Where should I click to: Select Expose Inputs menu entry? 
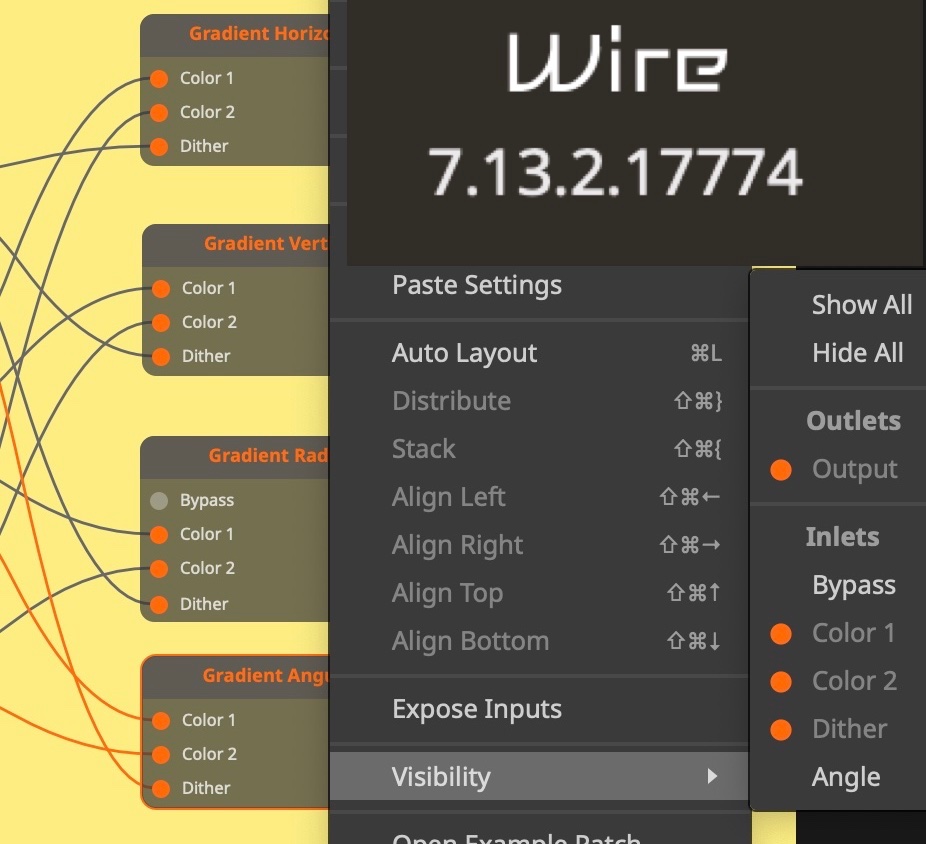(x=476, y=709)
